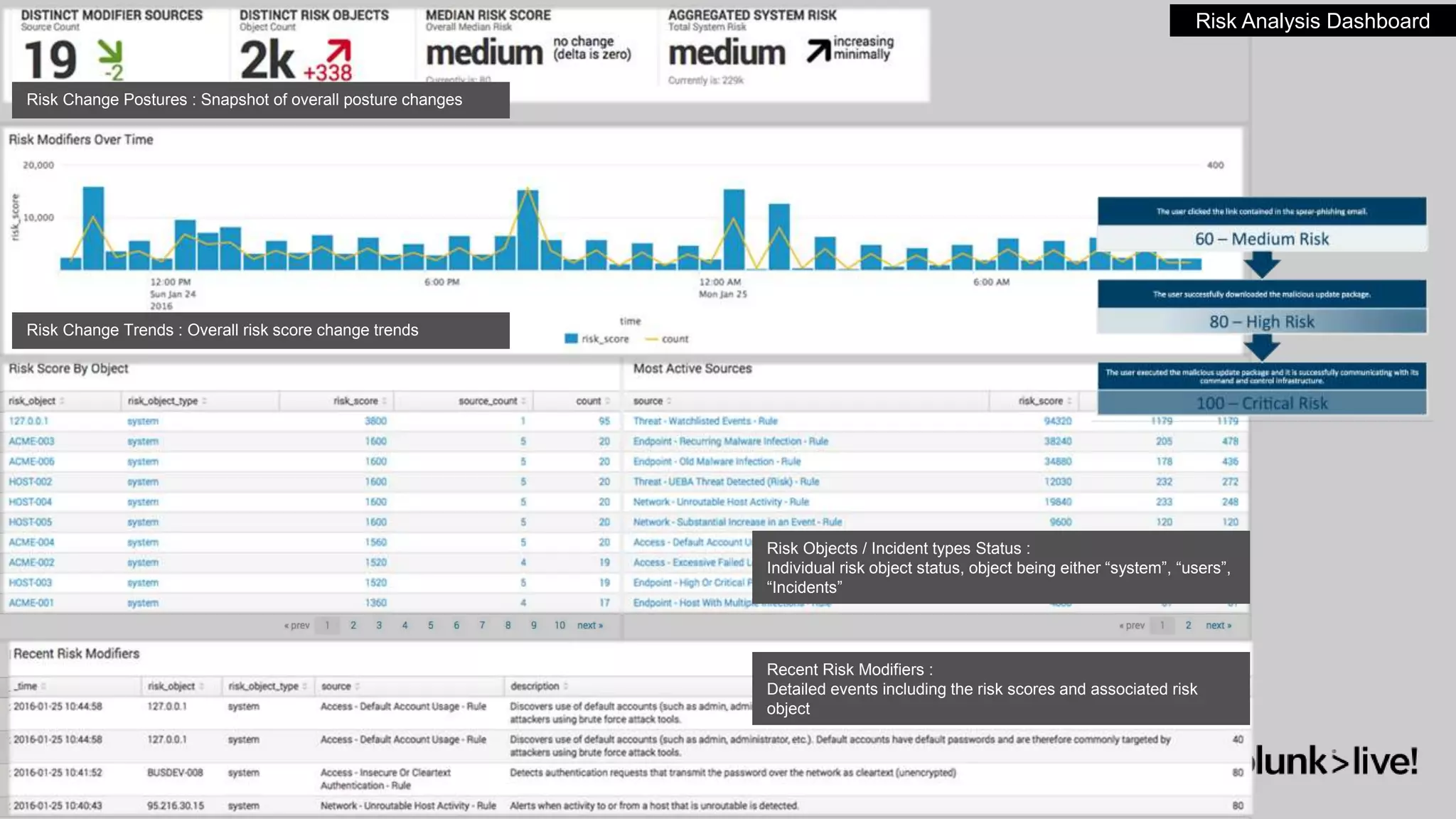Sort by count column in Risk Score By Object
1456x819 pixels.
(x=593, y=401)
